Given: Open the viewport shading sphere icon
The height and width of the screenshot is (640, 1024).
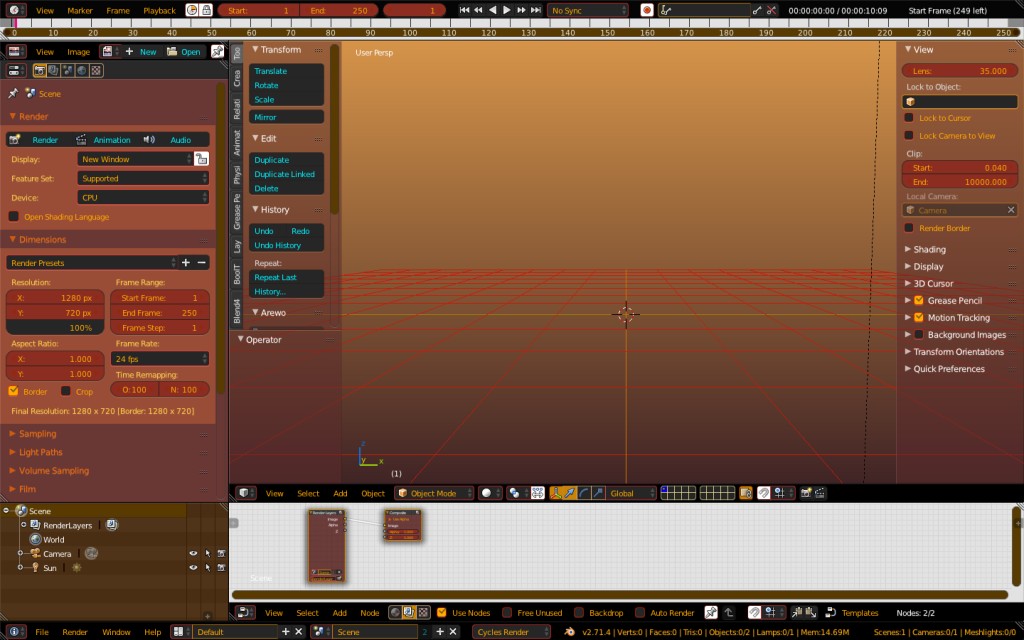Looking at the screenshot, I should pyautogui.click(x=488, y=493).
